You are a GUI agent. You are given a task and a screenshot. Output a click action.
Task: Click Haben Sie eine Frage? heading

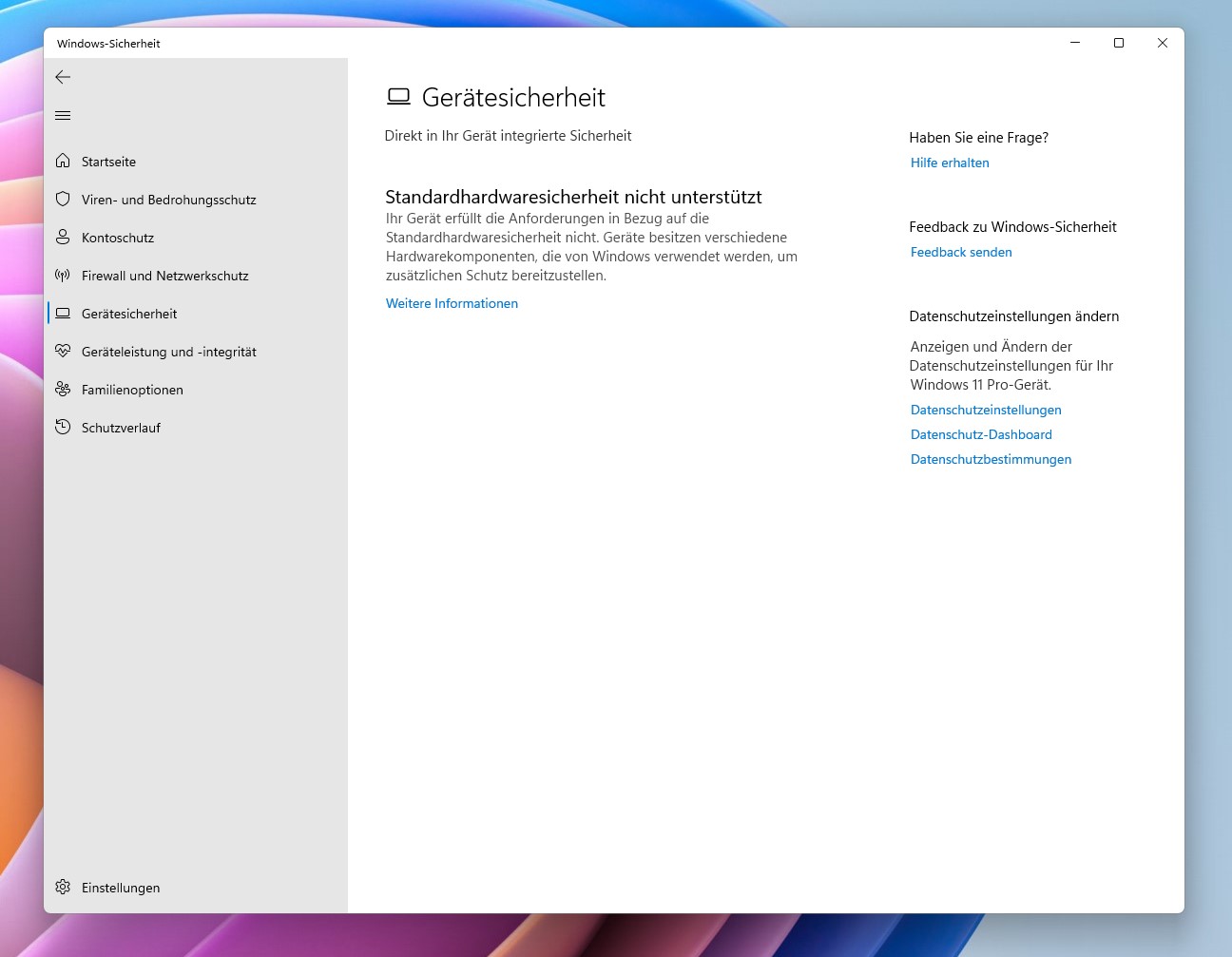click(x=979, y=138)
